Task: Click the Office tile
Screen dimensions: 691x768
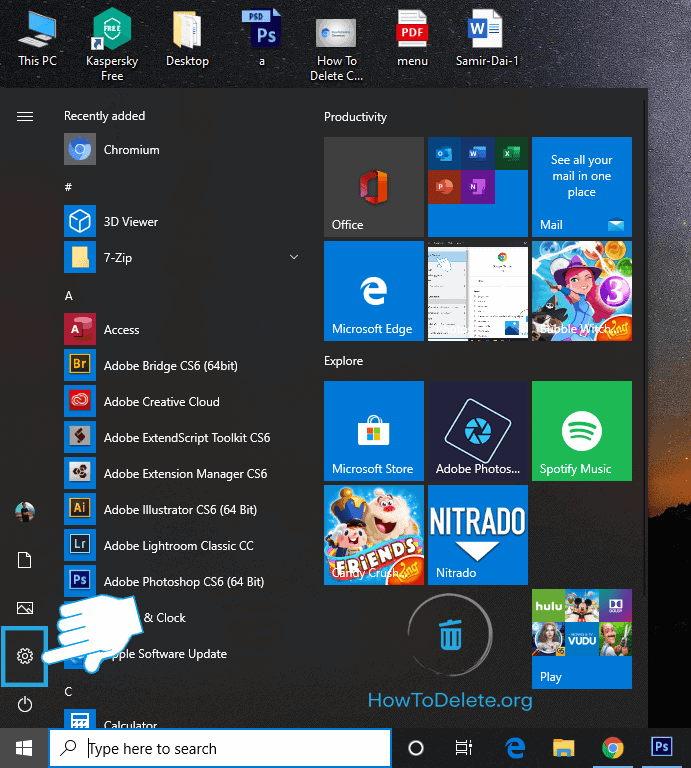Action: (374, 187)
